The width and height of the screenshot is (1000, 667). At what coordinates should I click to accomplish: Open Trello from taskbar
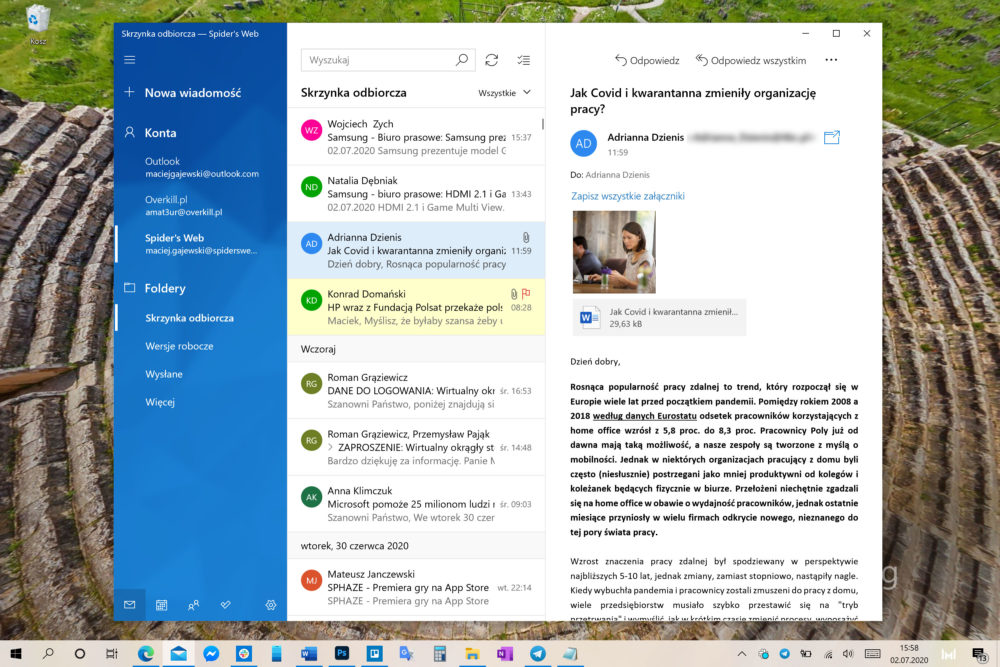pyautogui.click(x=374, y=654)
